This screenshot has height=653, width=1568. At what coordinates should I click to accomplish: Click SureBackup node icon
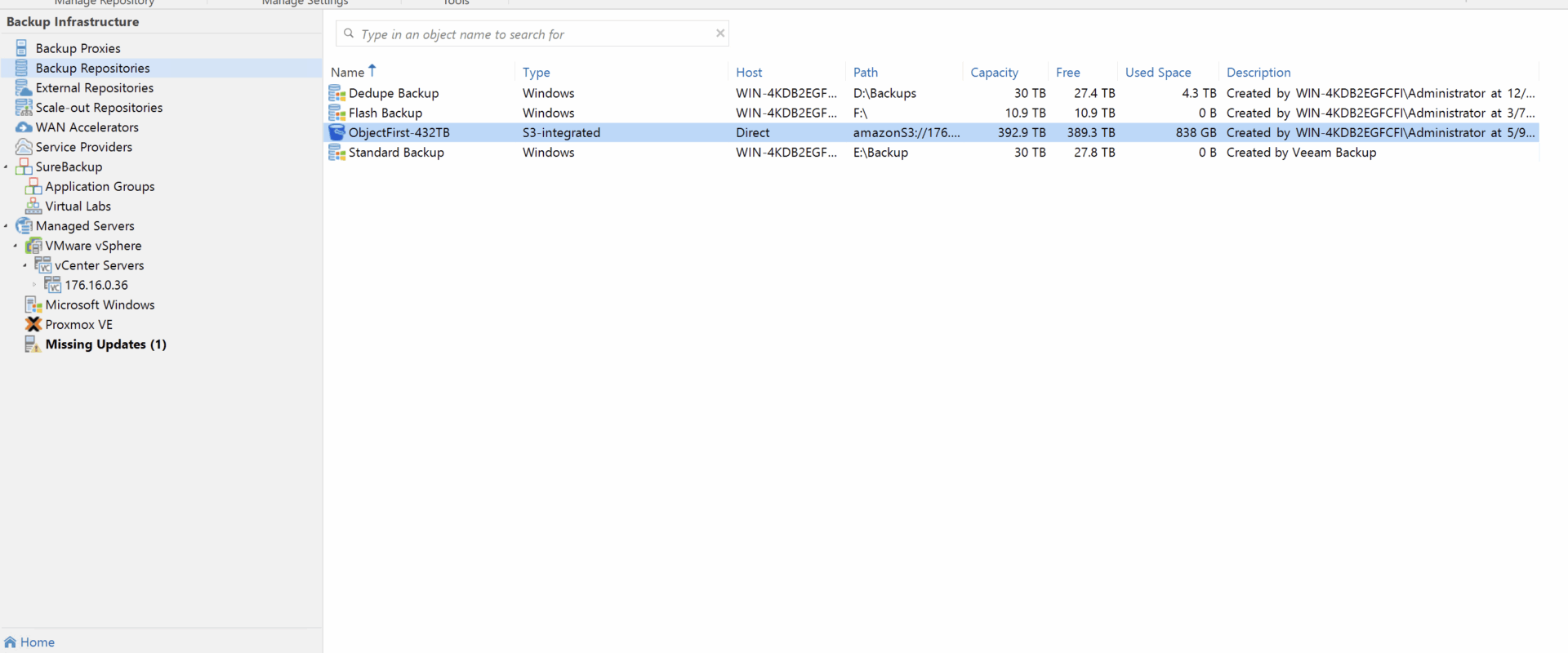(x=24, y=167)
